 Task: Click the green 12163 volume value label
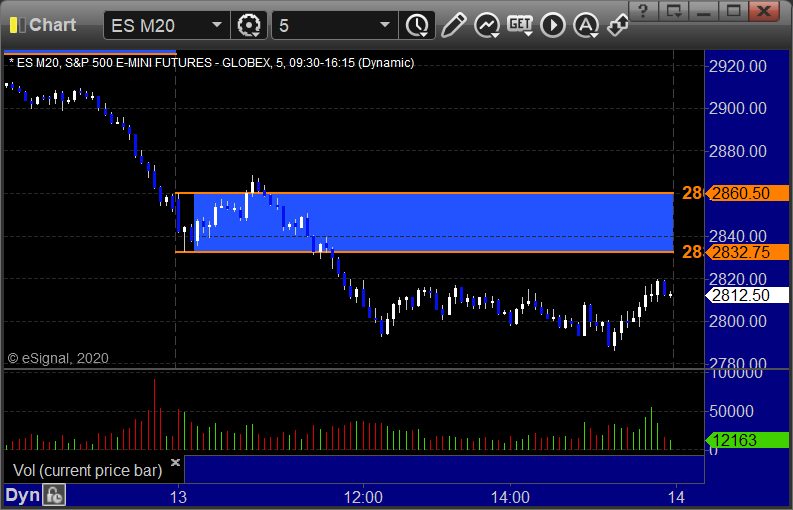747,440
